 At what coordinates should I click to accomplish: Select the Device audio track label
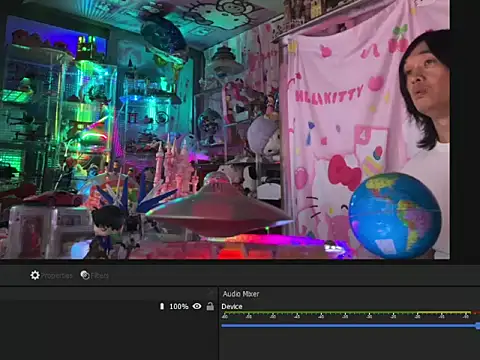(x=232, y=306)
